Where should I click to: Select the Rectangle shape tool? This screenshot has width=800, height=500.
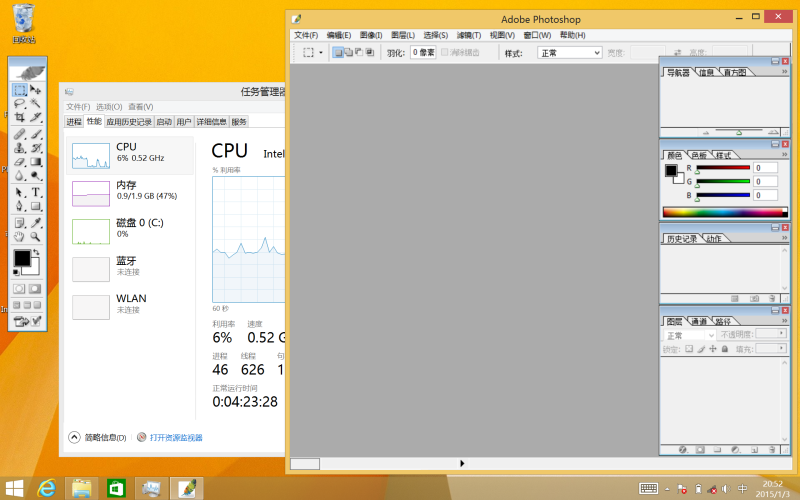pos(35,206)
